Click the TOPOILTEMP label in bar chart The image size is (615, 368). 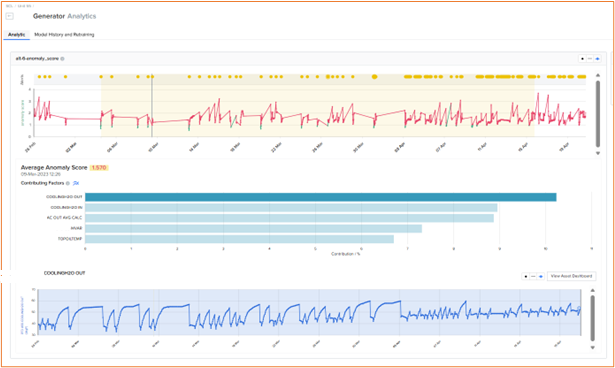[71, 239]
